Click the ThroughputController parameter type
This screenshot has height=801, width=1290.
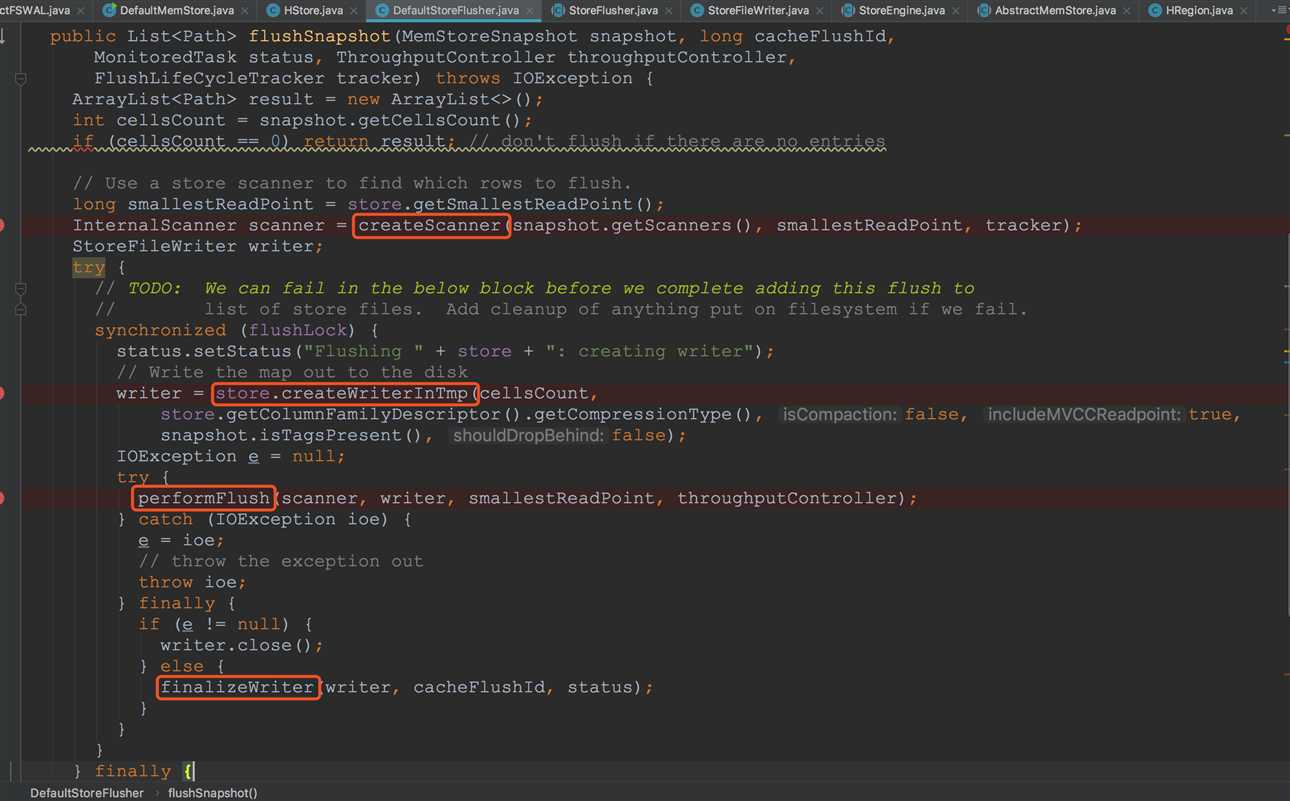(x=446, y=57)
